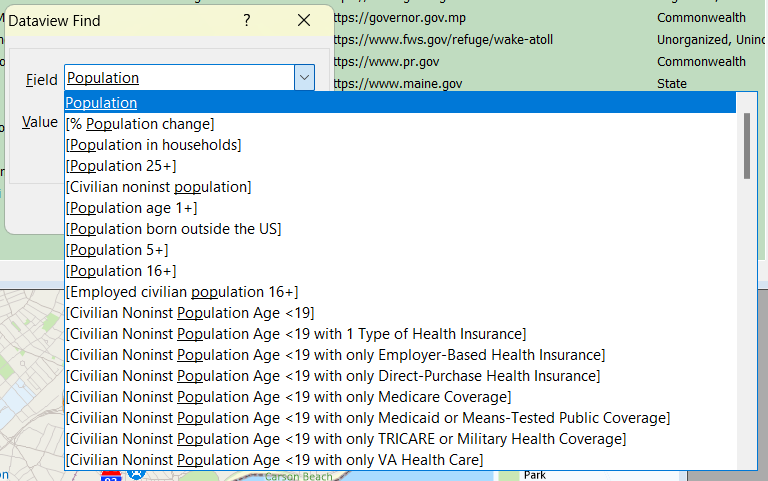Screen dimensions: 768x481
Task: Pick the [Population 25+] entry
Action: tap(120, 166)
